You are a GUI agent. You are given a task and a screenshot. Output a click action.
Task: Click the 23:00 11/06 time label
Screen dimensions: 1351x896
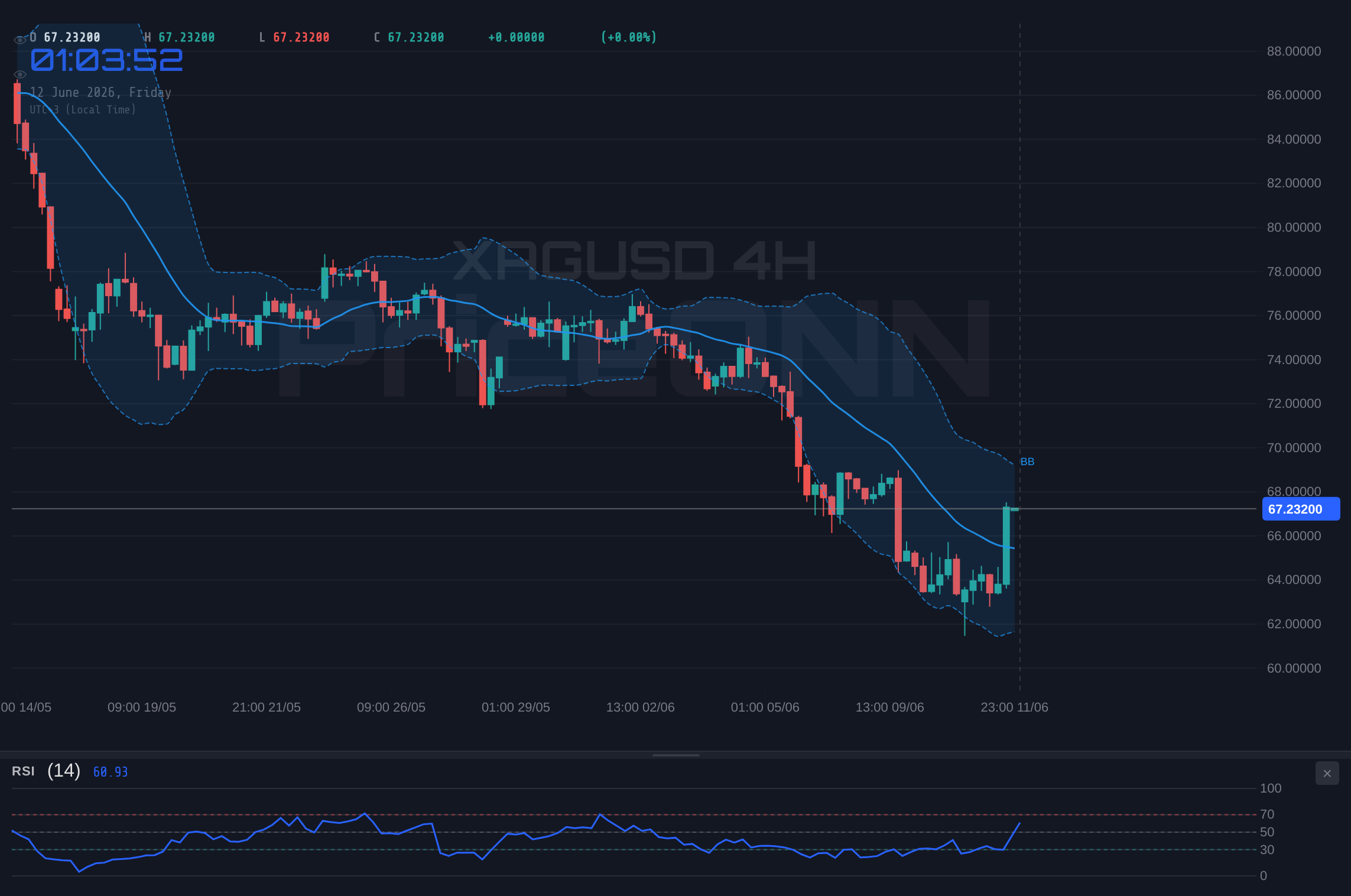click(x=1015, y=707)
